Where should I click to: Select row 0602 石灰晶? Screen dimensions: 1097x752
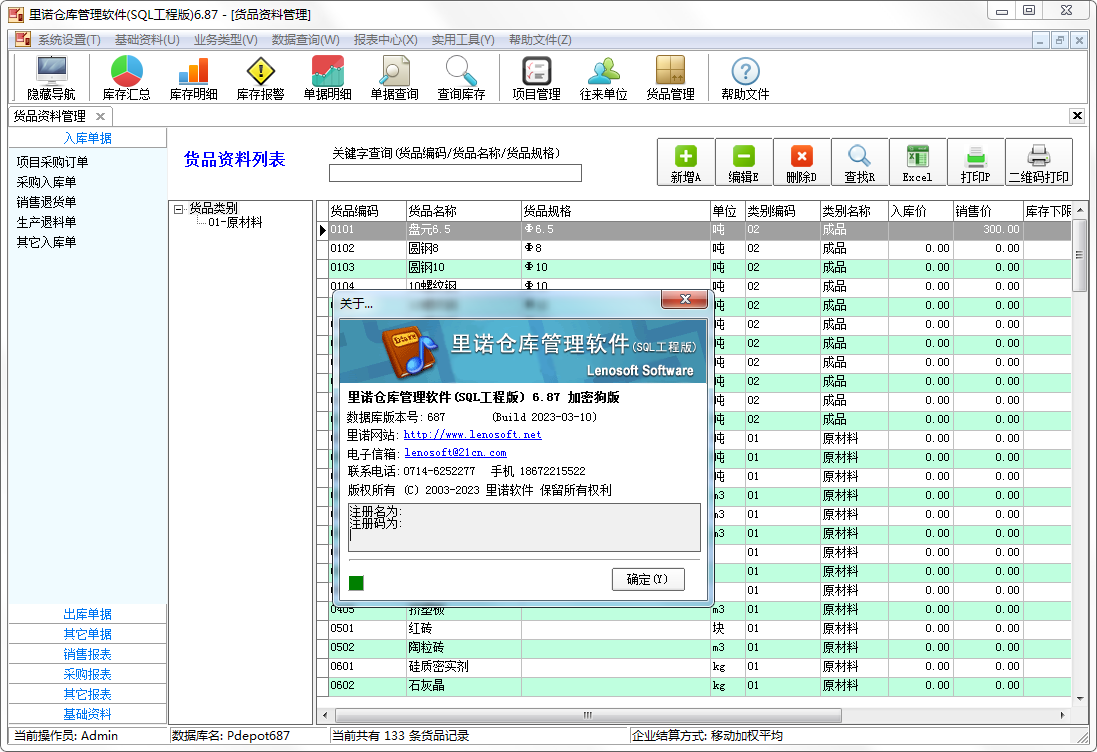[694, 686]
